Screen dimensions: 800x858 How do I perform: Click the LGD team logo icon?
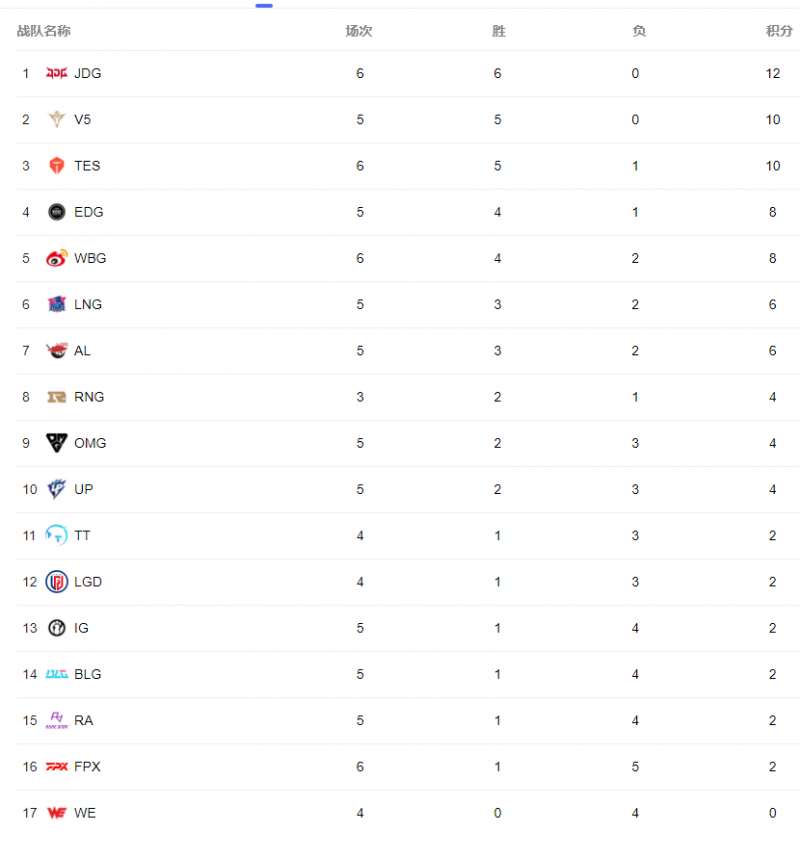(57, 582)
